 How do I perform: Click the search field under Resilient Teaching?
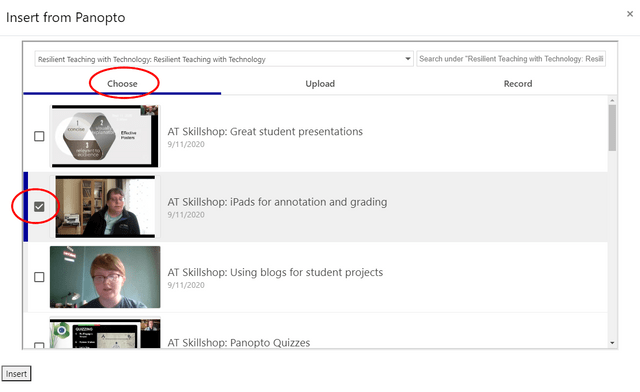click(x=511, y=59)
